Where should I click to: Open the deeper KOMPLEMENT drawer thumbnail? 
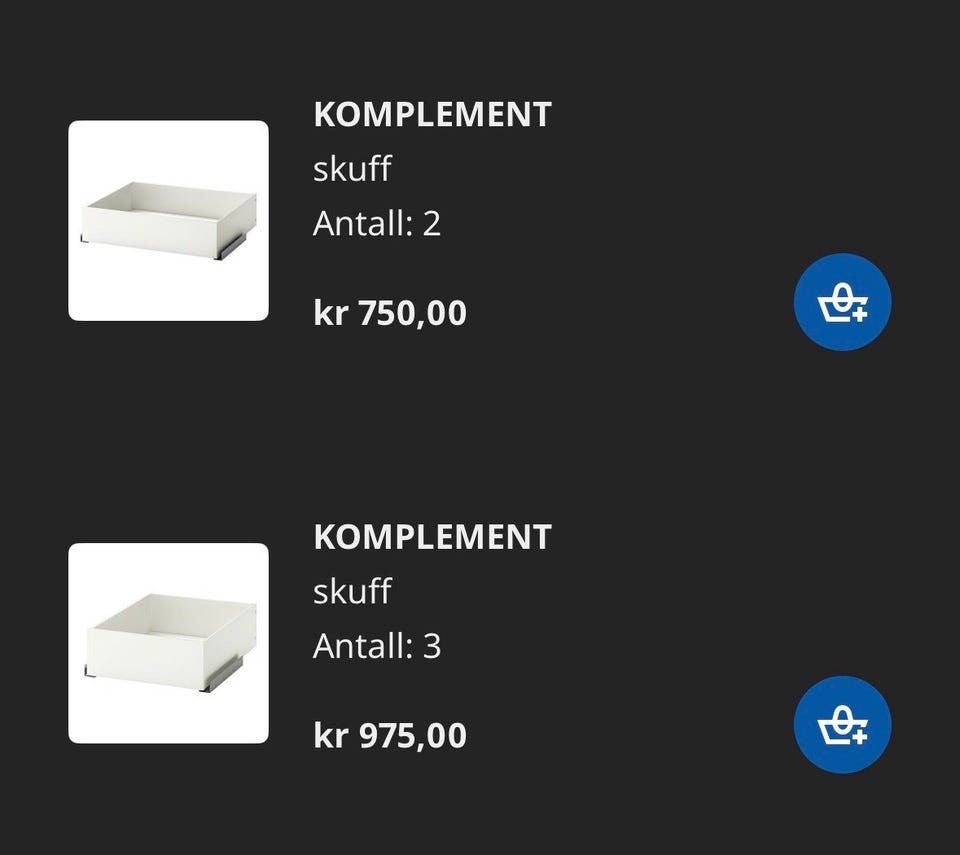click(168, 643)
